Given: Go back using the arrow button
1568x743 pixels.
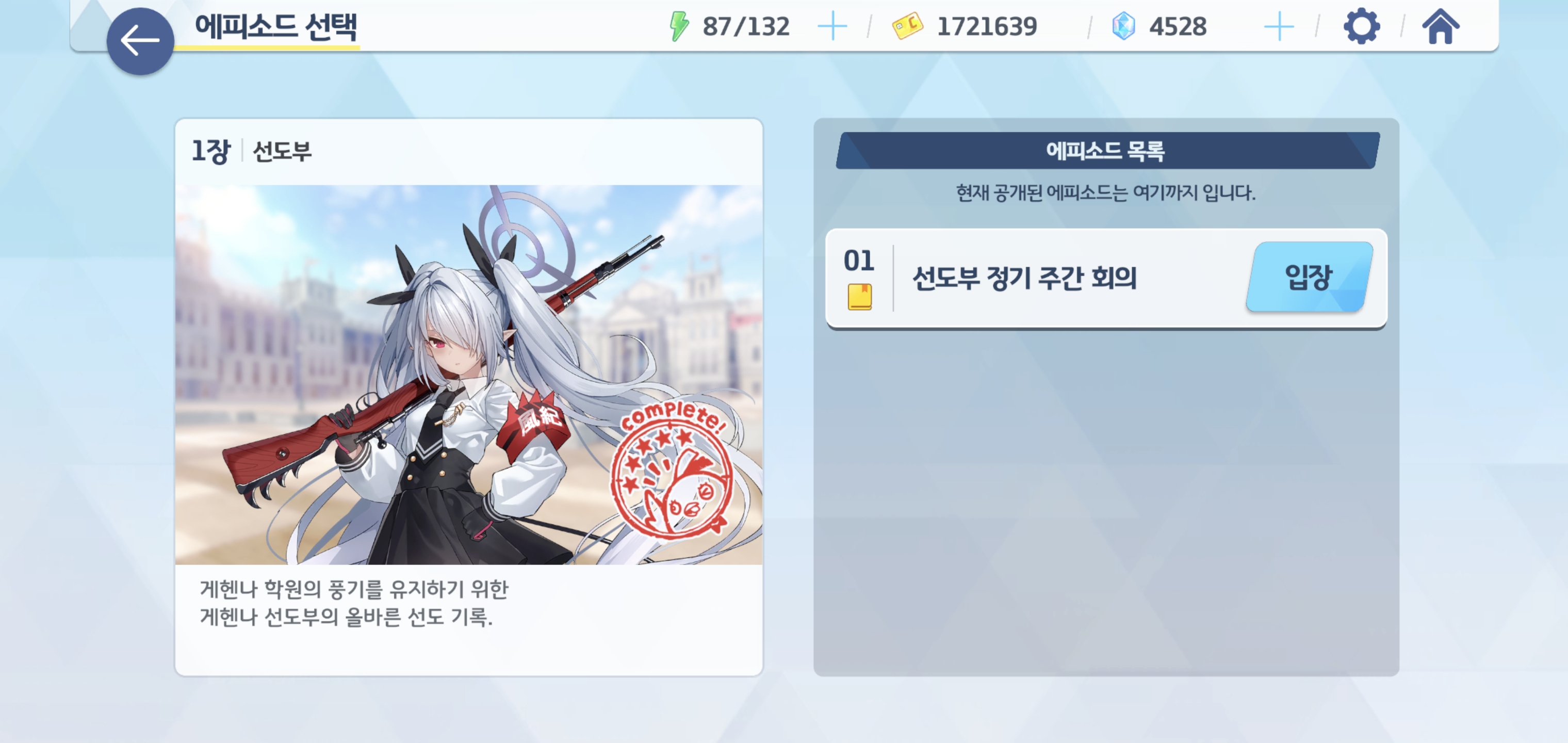Looking at the screenshot, I should coord(140,41).
